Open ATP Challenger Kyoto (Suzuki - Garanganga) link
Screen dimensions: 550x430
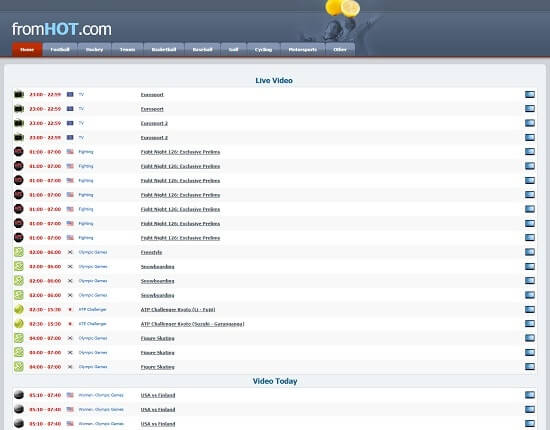click(x=193, y=324)
